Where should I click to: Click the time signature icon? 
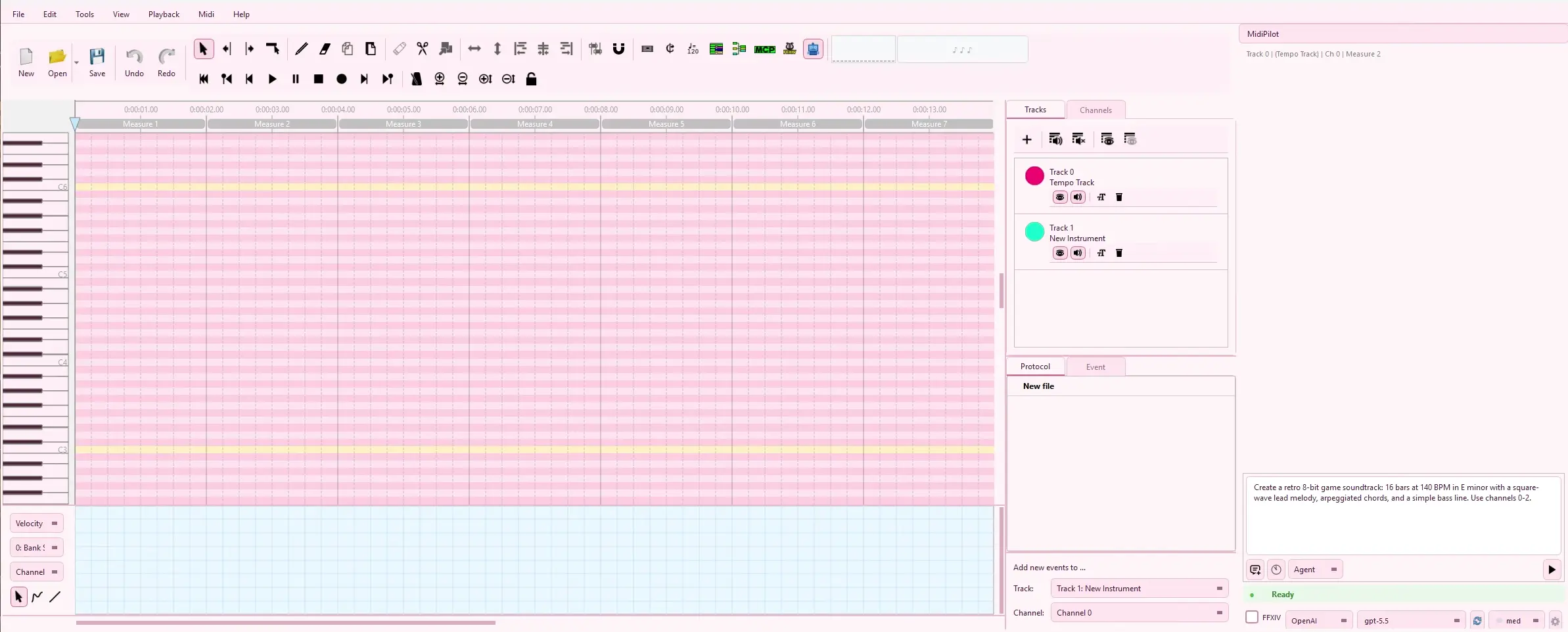tap(670, 49)
